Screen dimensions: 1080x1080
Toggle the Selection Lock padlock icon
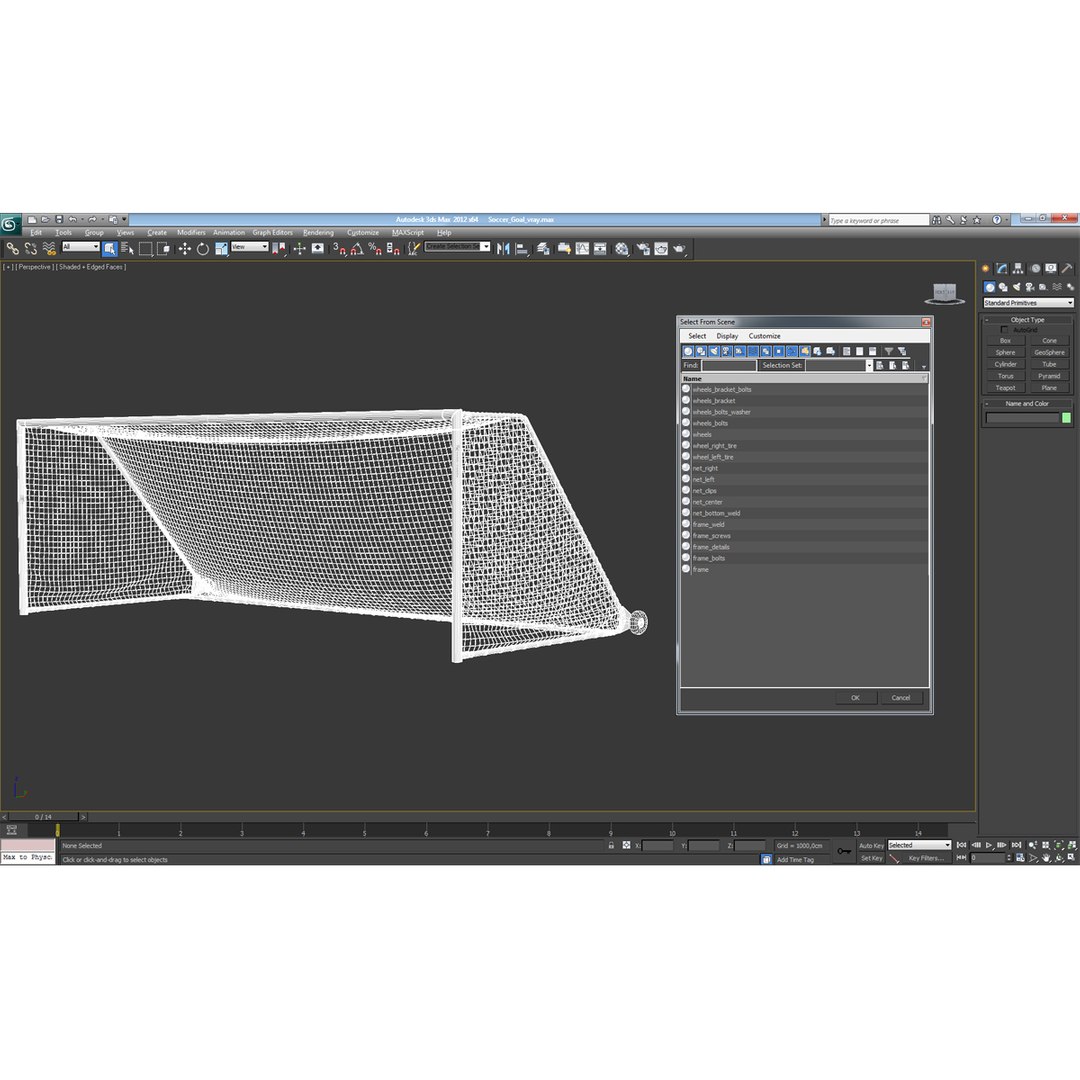(x=611, y=845)
